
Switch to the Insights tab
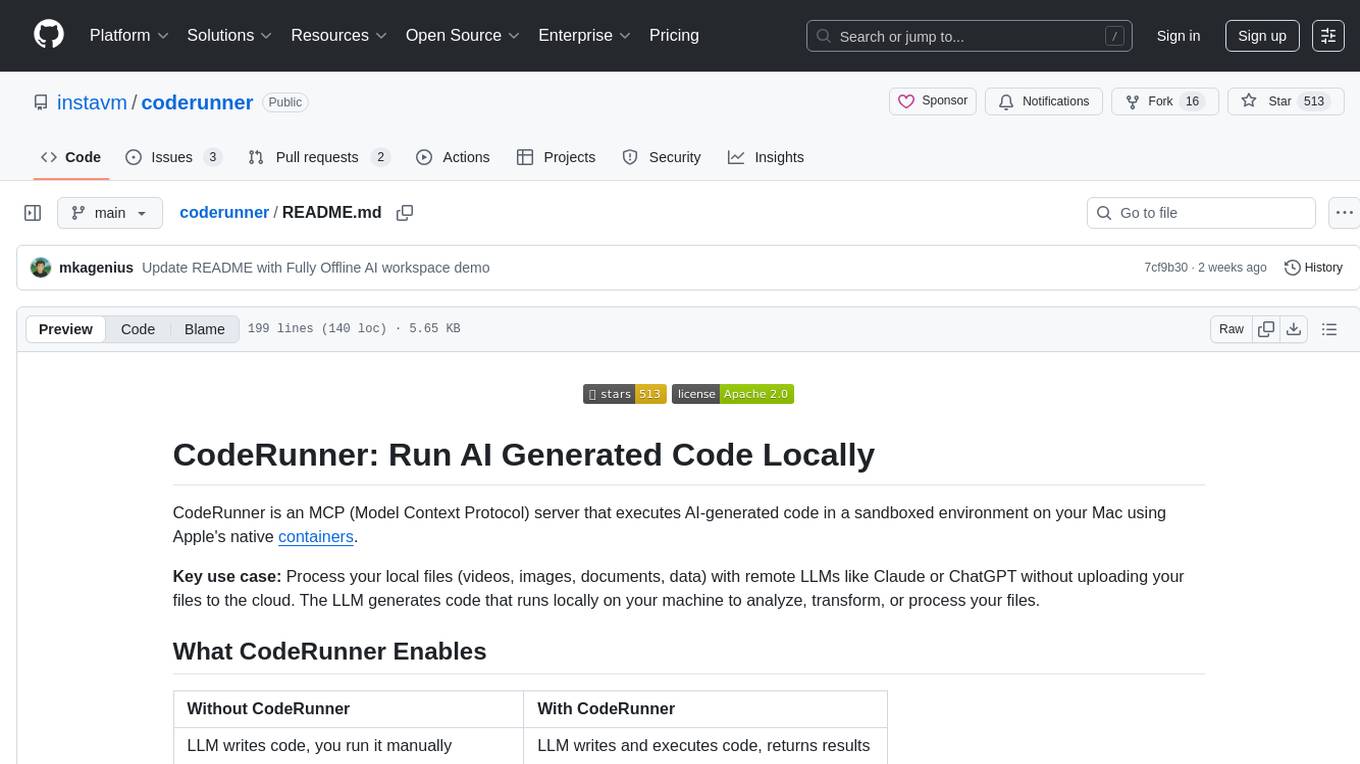766,157
